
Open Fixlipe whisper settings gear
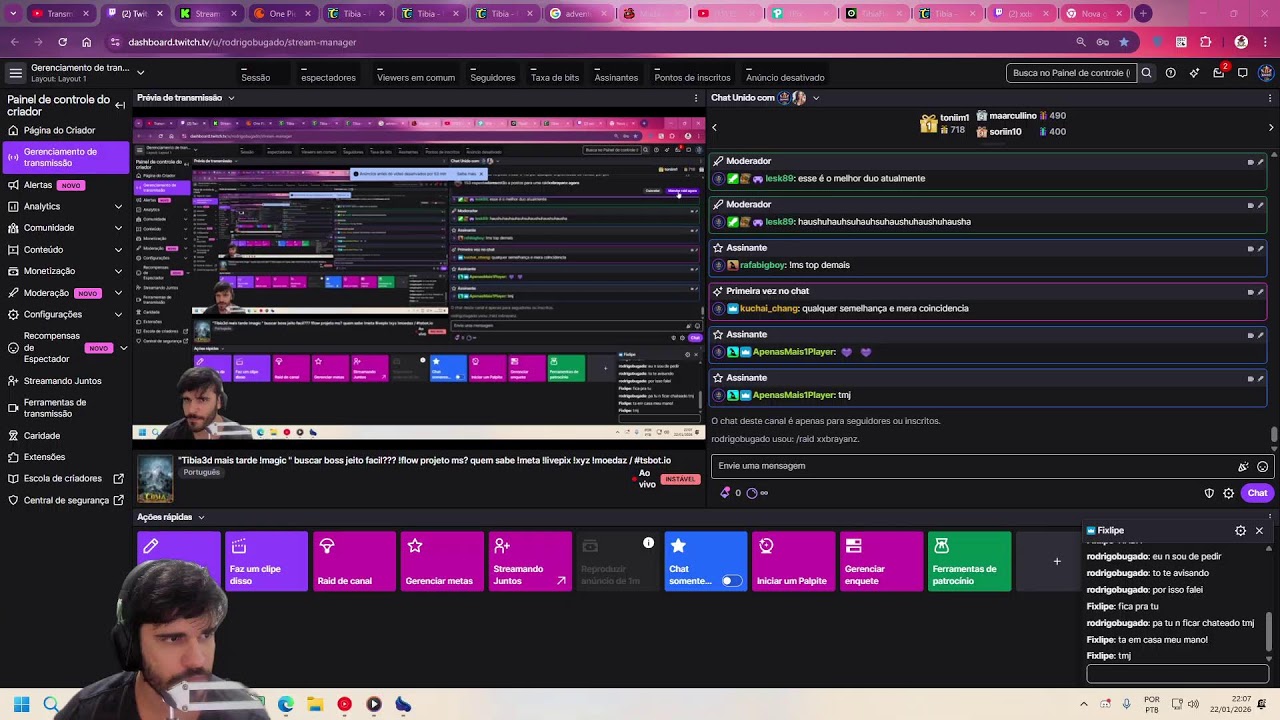coord(1241,531)
